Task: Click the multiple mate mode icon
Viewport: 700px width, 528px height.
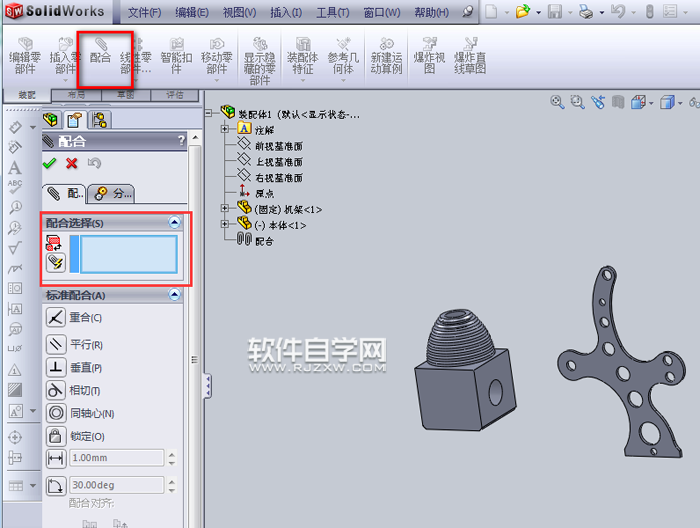Action: tap(55, 263)
